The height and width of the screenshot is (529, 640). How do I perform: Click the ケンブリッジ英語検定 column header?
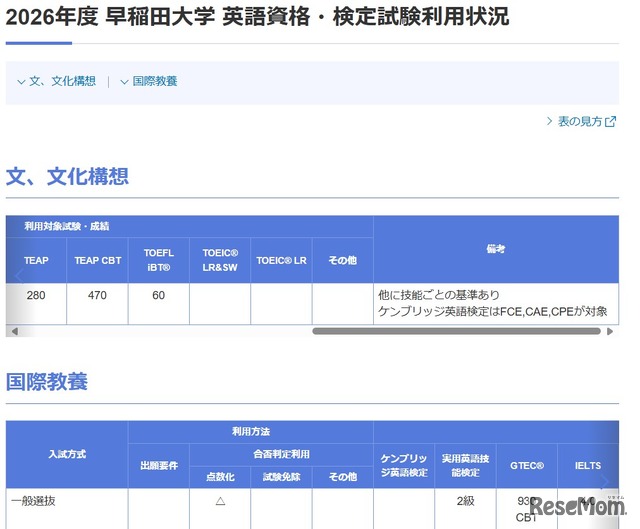[404, 466]
